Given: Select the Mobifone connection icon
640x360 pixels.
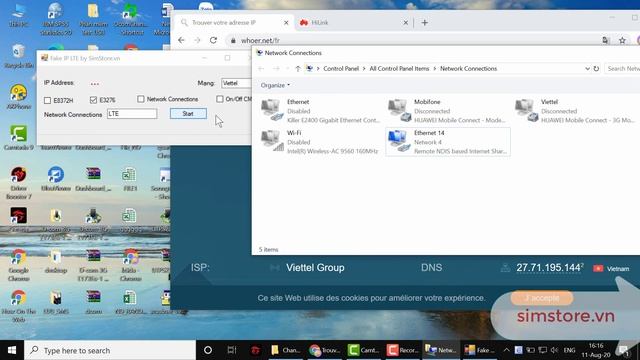Looking at the screenshot, I should tap(400, 111).
